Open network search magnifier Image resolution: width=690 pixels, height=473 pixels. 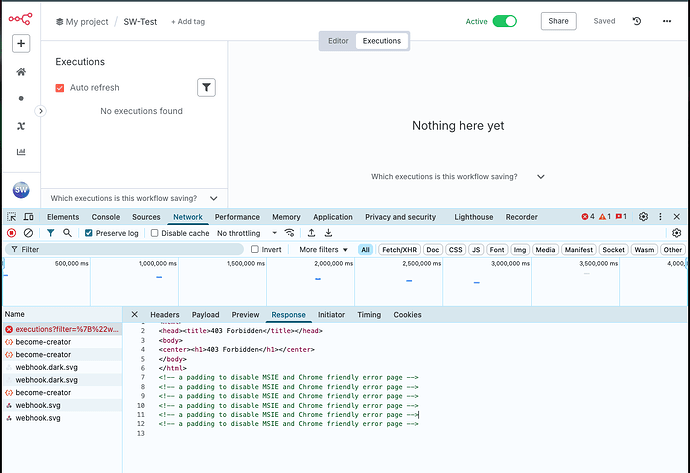(67, 233)
